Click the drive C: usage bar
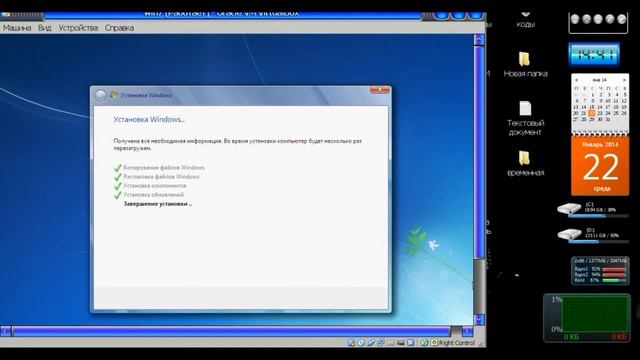This screenshot has width=640, height=360. click(x=598, y=216)
